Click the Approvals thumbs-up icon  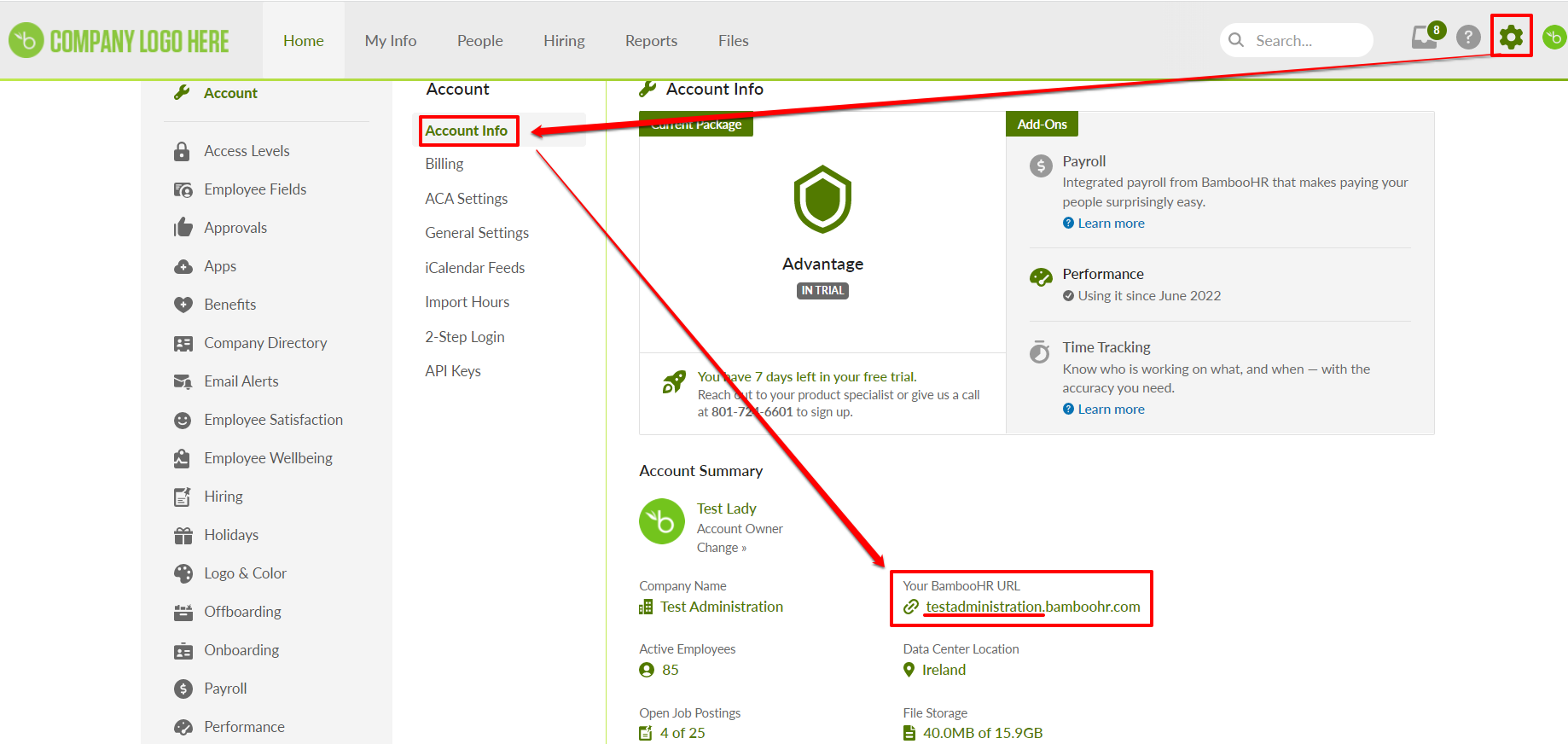pyautogui.click(x=183, y=228)
